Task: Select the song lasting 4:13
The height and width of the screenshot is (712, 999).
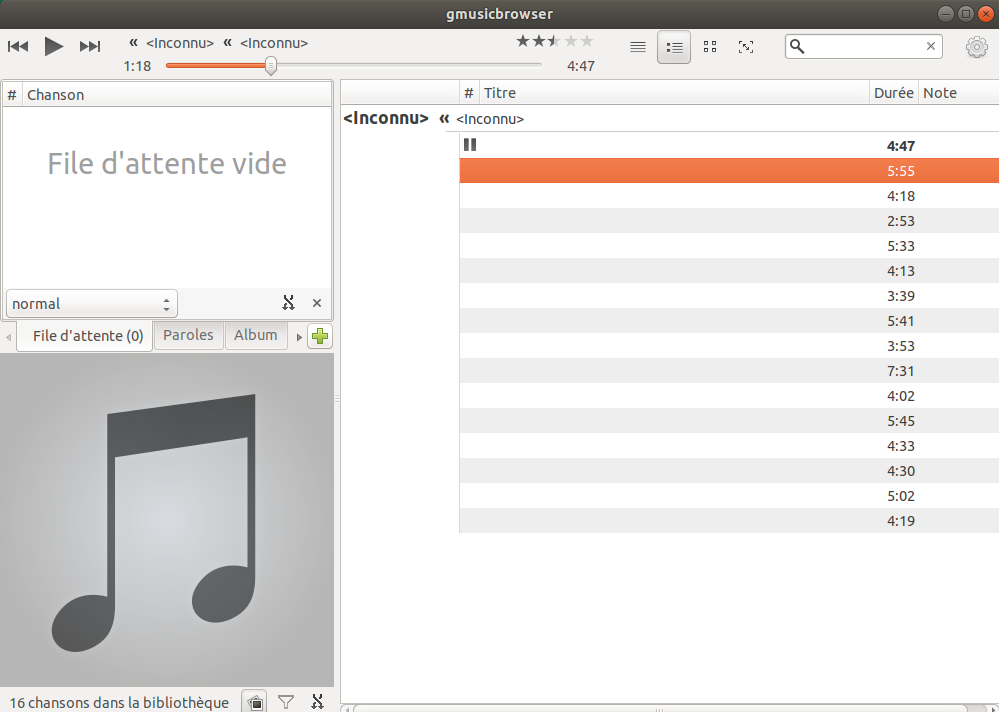Action: click(729, 271)
